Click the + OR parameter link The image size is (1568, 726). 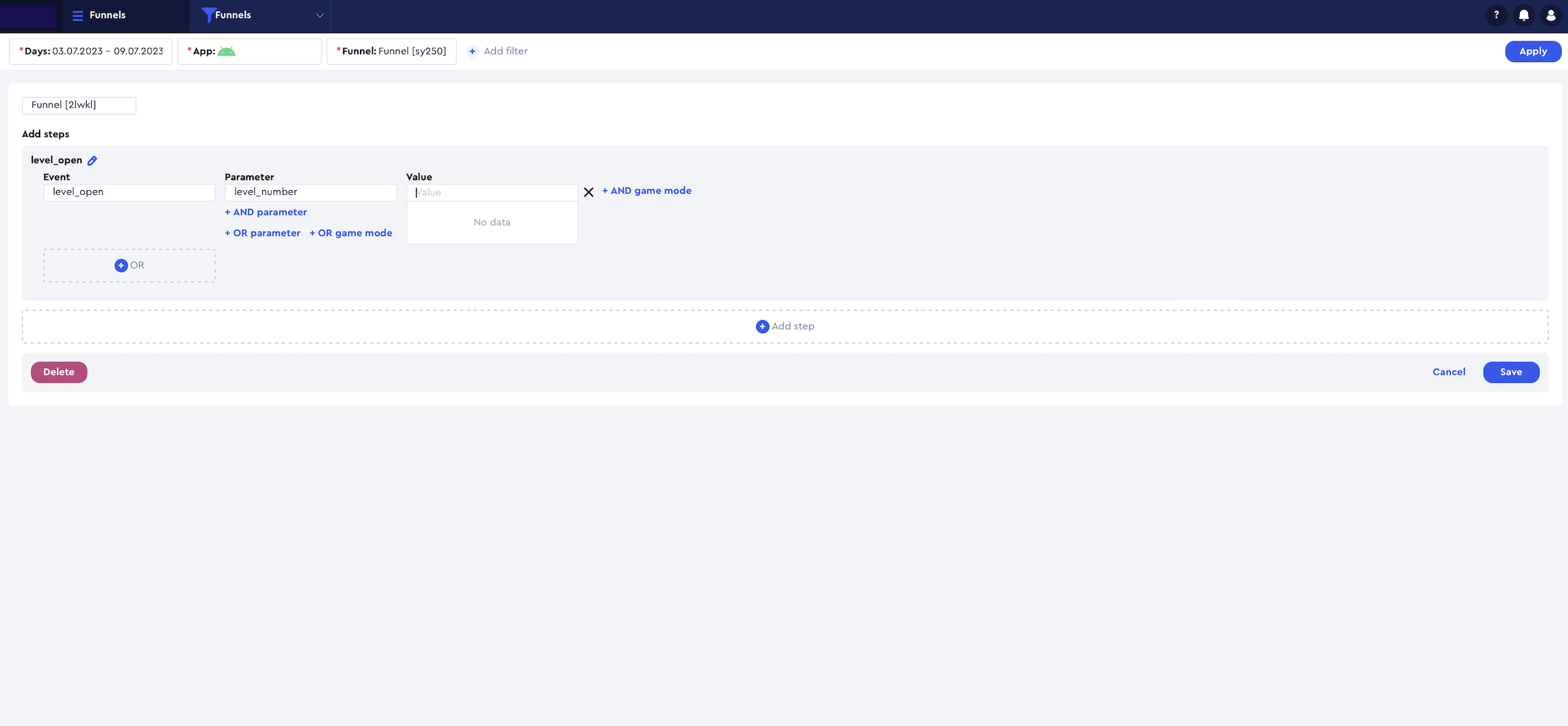[262, 233]
